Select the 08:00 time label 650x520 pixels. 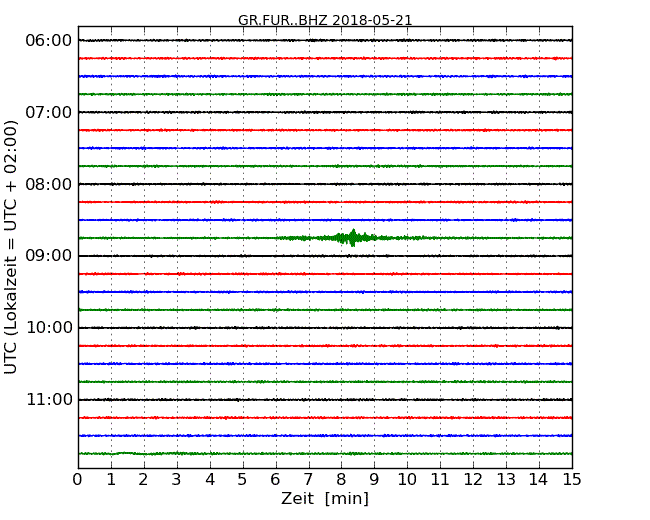[x=49, y=184]
